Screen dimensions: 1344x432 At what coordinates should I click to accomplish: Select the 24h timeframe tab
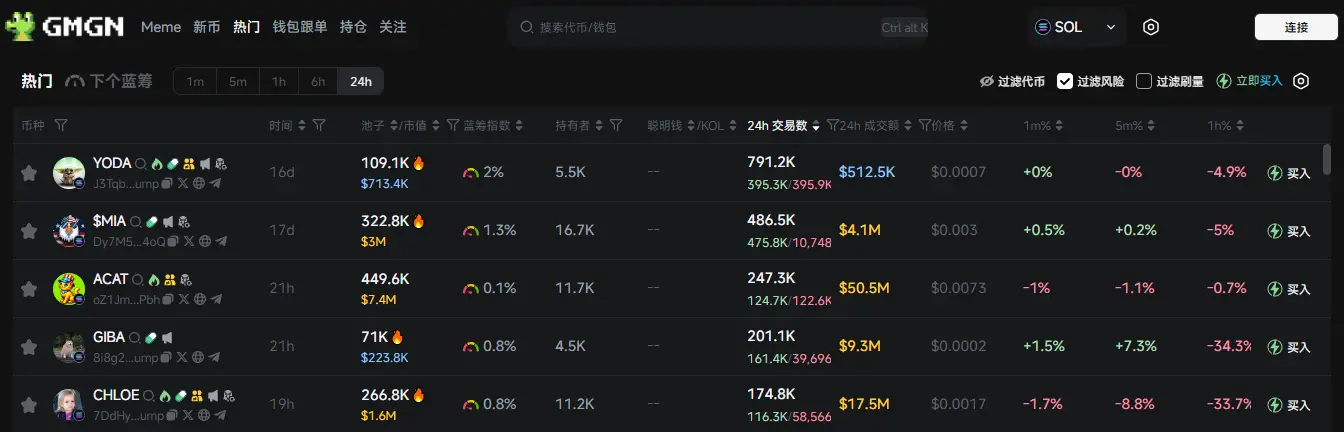(x=361, y=81)
